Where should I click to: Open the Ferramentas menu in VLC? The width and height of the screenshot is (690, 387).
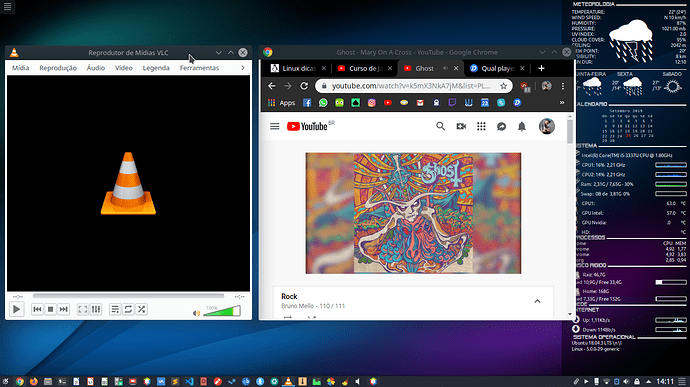tap(199, 68)
